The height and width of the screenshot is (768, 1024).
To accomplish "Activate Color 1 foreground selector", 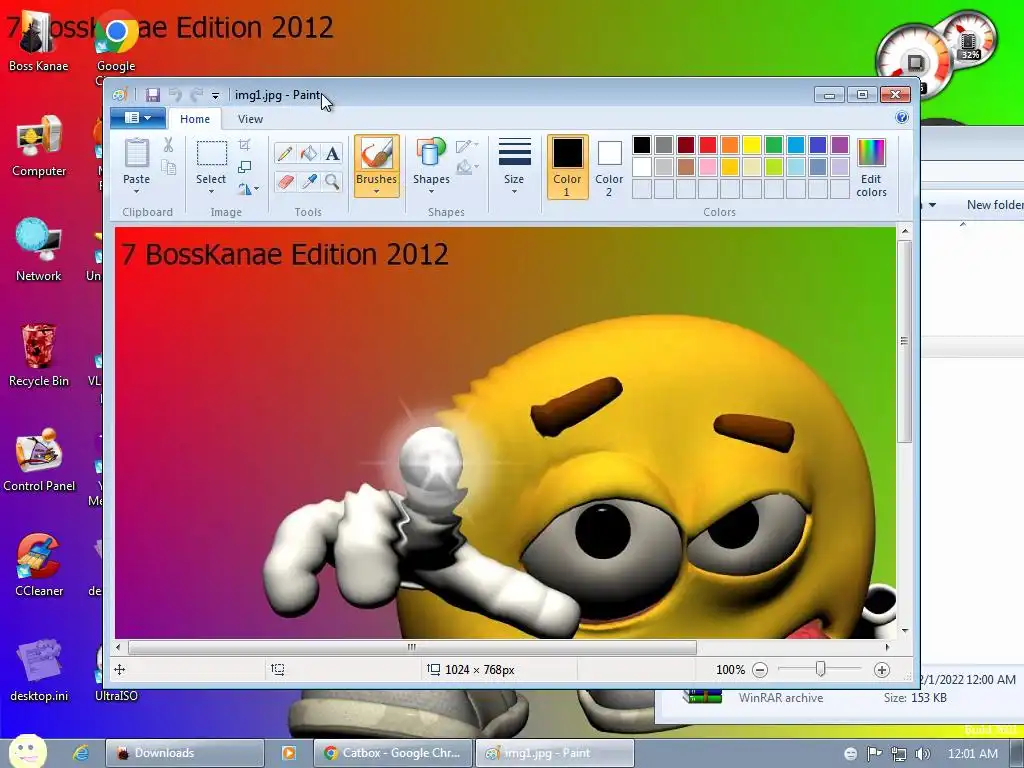I will [567, 167].
